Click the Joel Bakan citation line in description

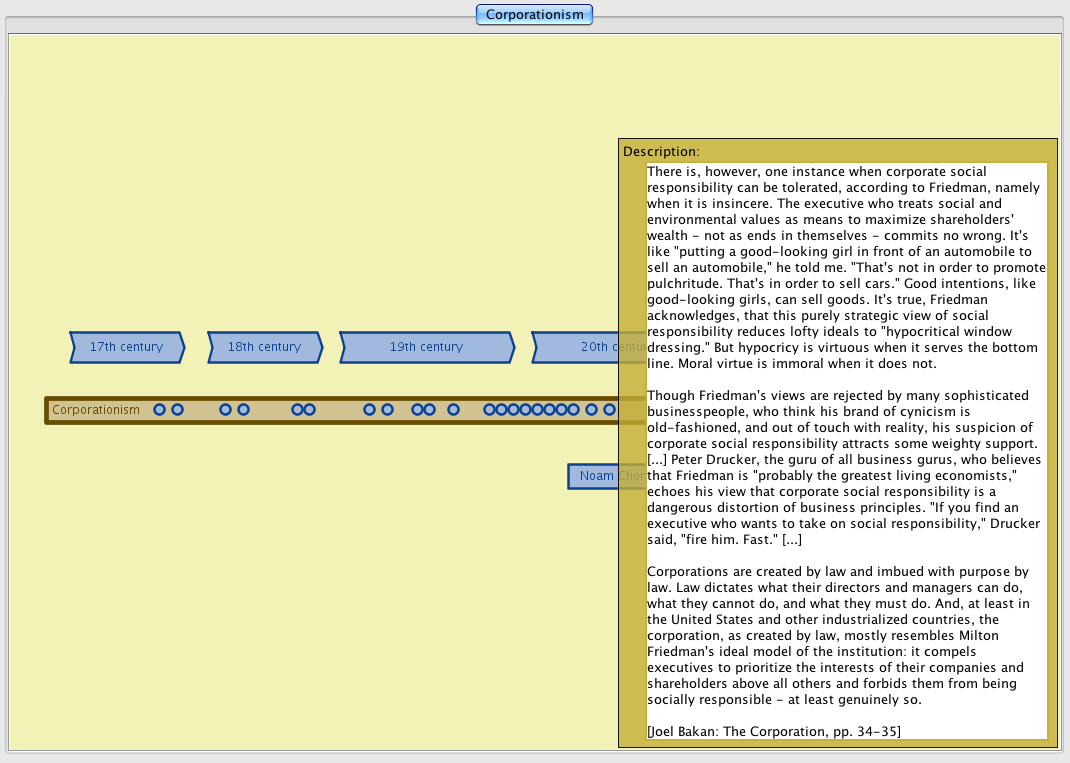774,731
